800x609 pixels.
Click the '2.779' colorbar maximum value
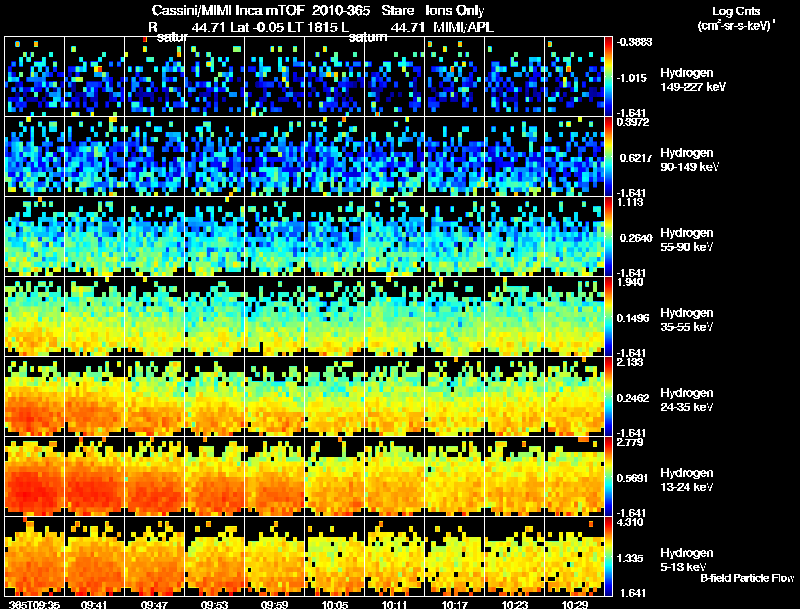click(x=630, y=442)
